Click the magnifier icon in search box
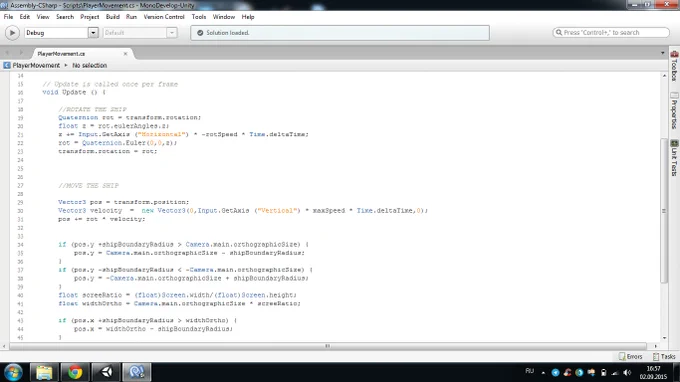Viewport: 680px width, 382px height. [x=559, y=33]
